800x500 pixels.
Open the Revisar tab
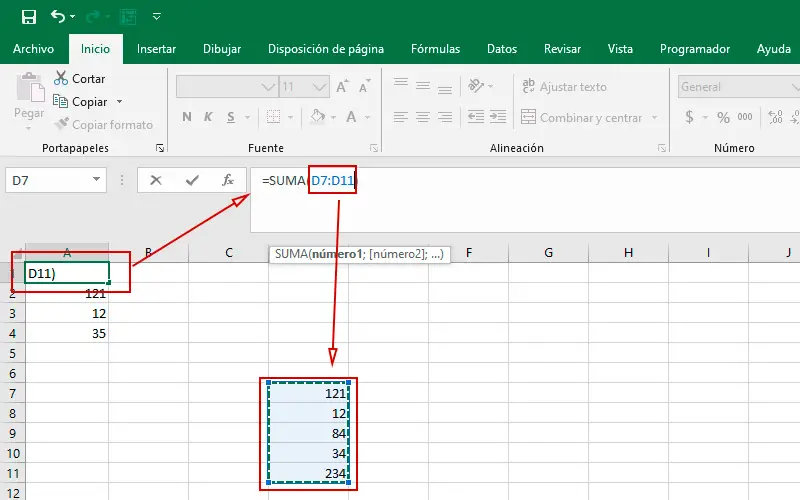tap(562, 49)
